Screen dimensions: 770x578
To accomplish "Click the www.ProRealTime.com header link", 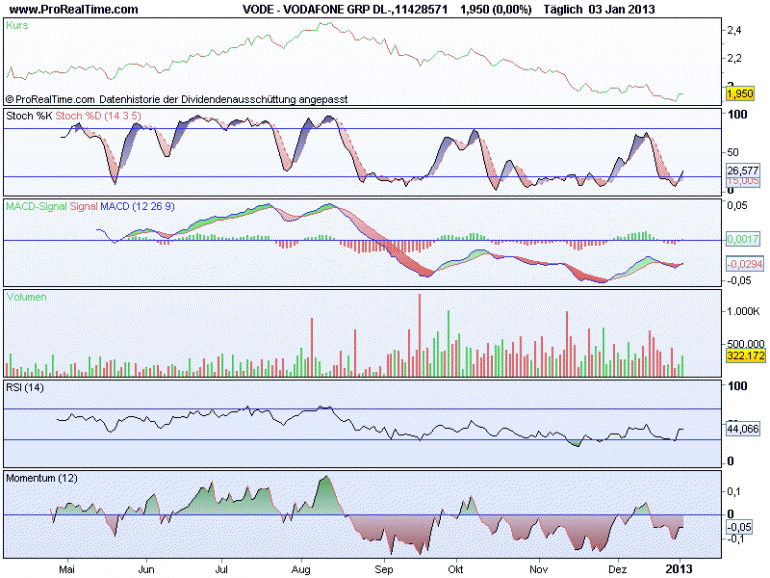I will pyautogui.click(x=74, y=9).
